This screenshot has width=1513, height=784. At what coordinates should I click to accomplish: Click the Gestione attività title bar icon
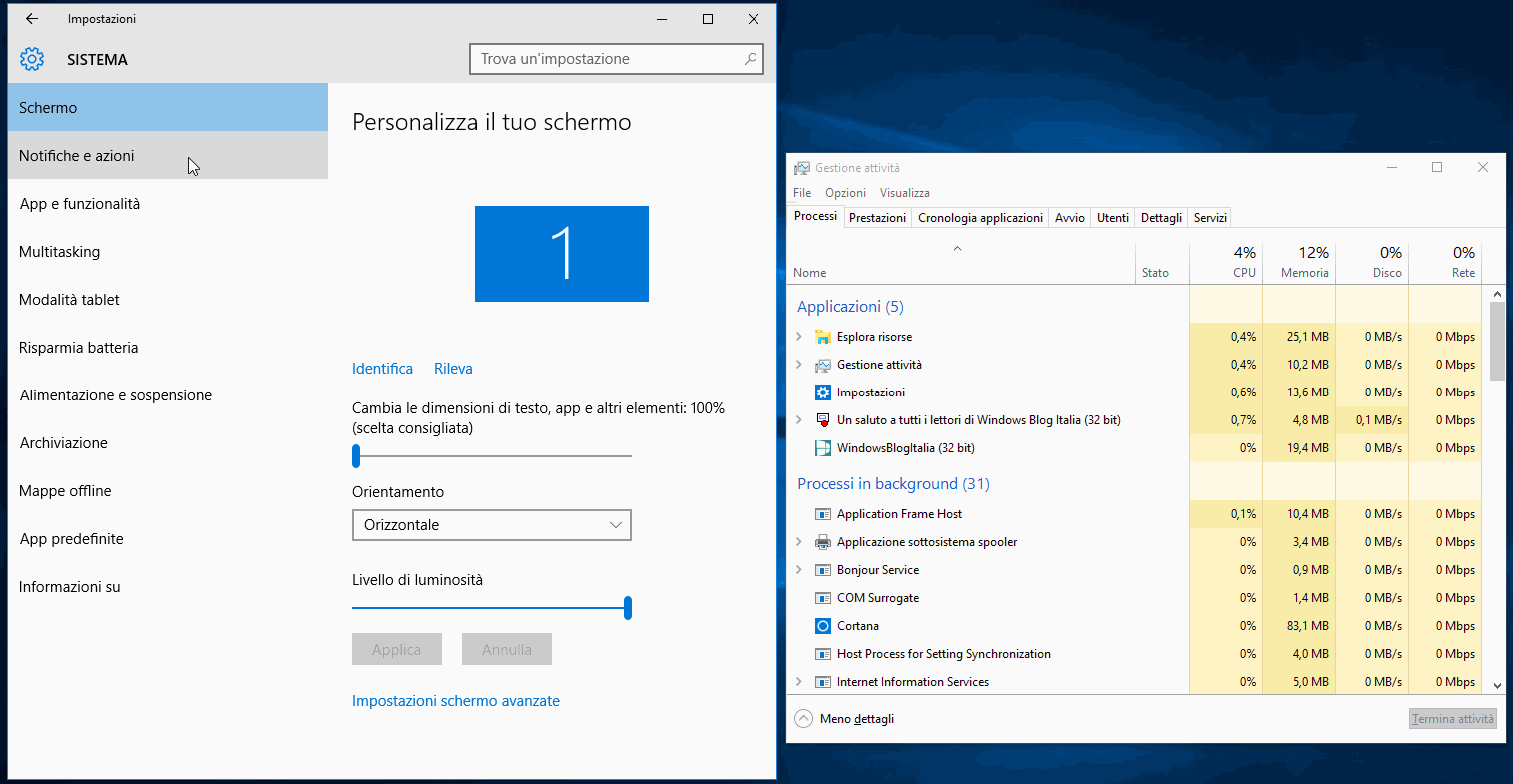[802, 168]
